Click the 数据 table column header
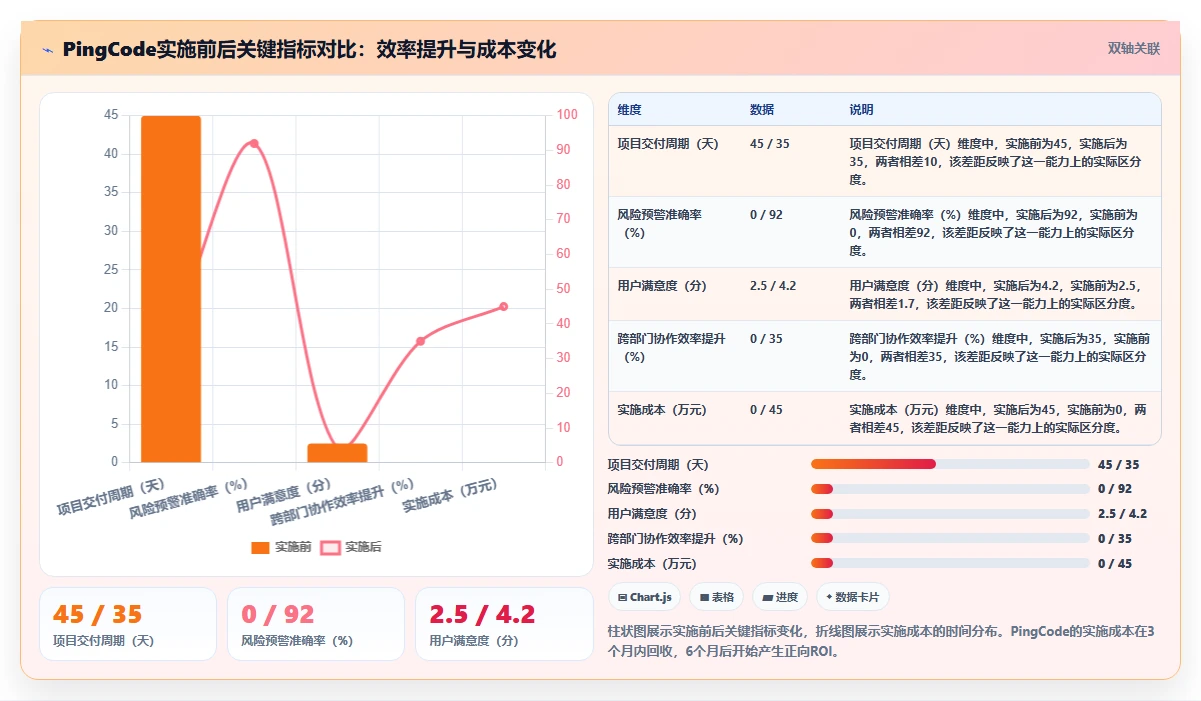 pyautogui.click(x=762, y=110)
